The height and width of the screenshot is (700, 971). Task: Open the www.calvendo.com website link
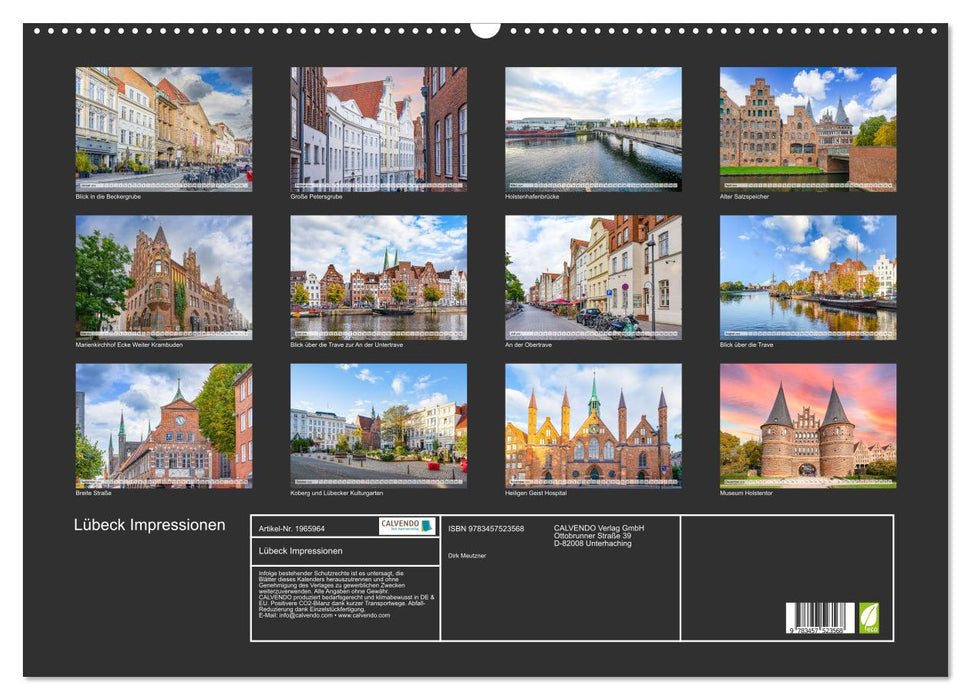click(364, 616)
